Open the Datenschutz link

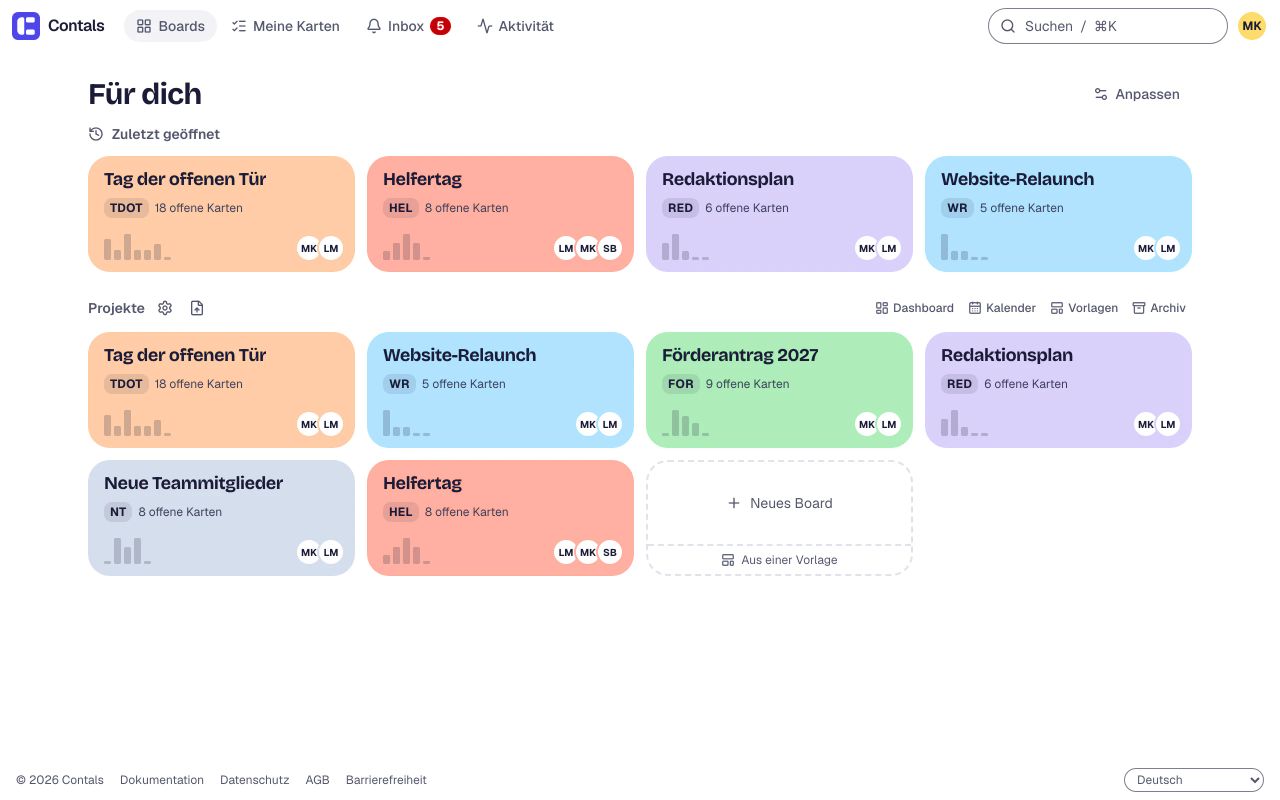click(x=255, y=780)
